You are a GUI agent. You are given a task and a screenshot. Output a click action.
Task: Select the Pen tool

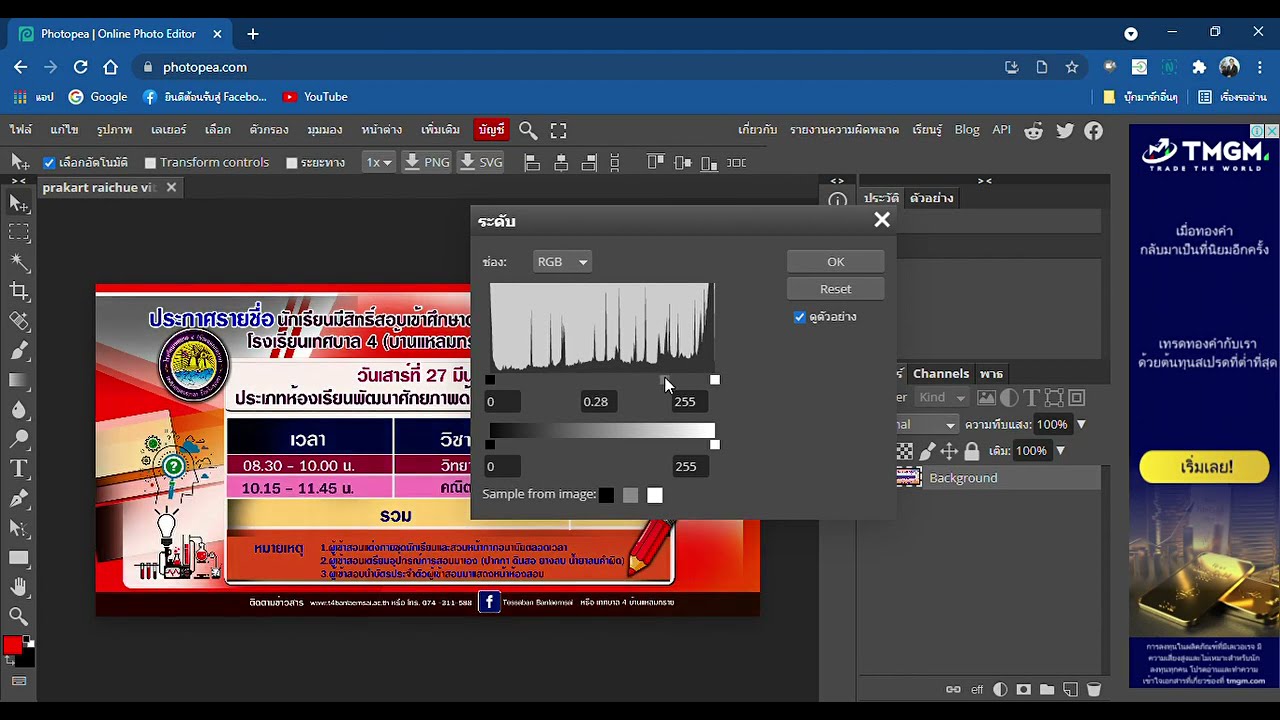(19, 498)
